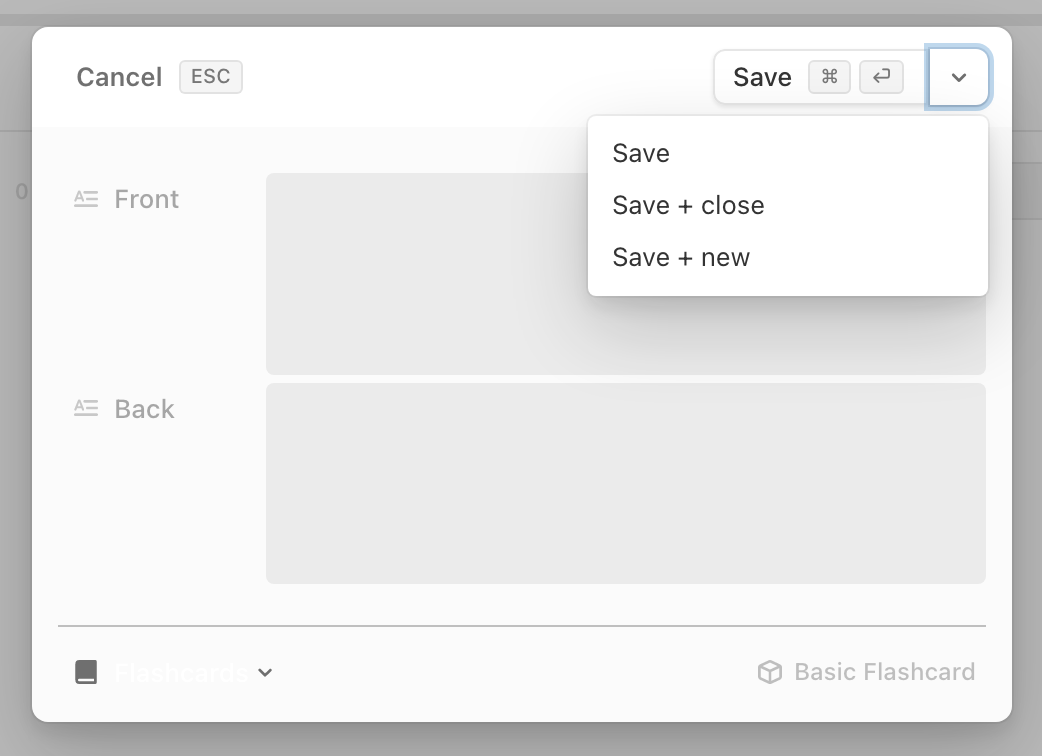The height and width of the screenshot is (756, 1042).
Task: Click the Return key arrow badge
Action: pyautogui.click(x=881, y=77)
